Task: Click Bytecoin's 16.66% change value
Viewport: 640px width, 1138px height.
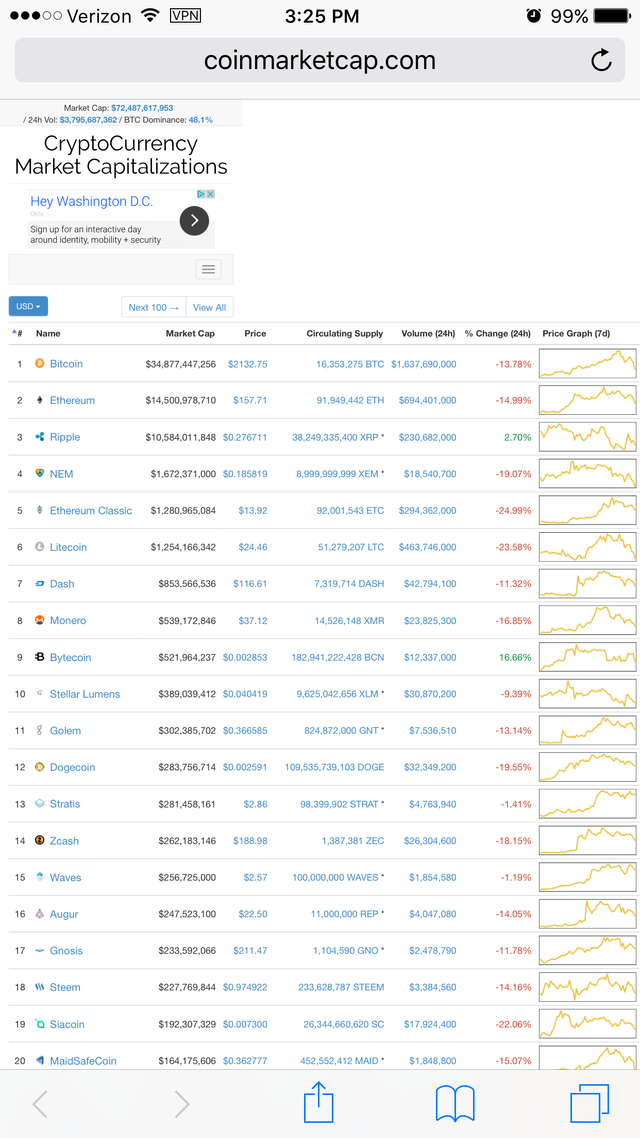Action: 514,658
